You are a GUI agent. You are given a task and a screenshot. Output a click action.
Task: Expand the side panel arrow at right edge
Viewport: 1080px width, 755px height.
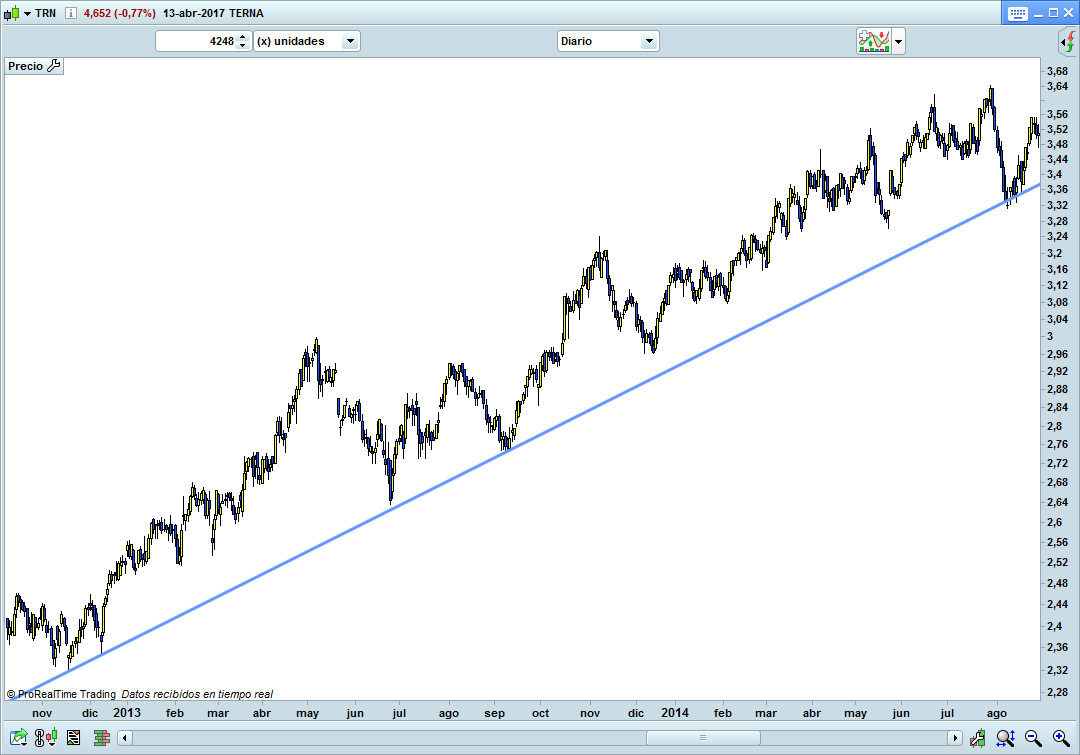[1067, 41]
